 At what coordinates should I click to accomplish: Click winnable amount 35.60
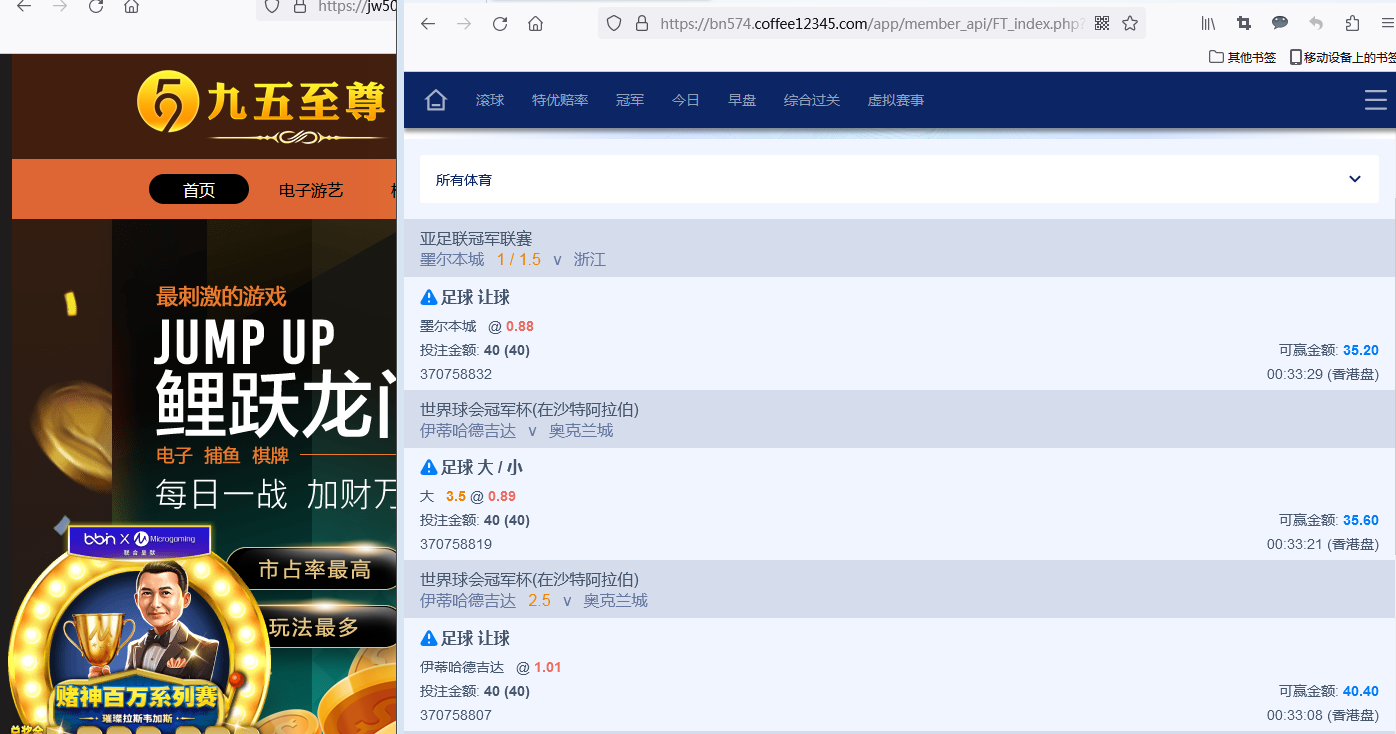(1361, 520)
